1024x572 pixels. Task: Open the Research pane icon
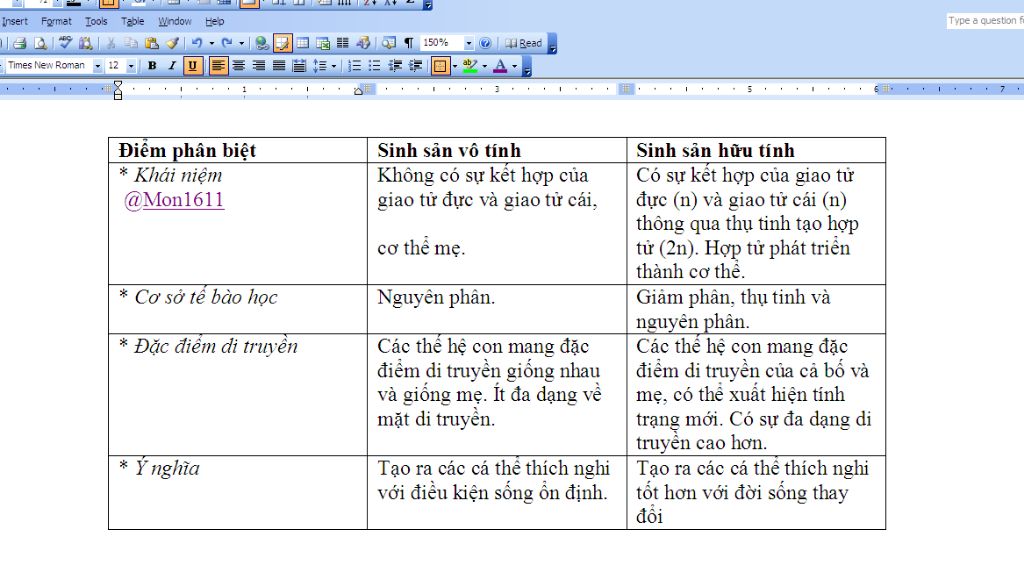coord(86,43)
